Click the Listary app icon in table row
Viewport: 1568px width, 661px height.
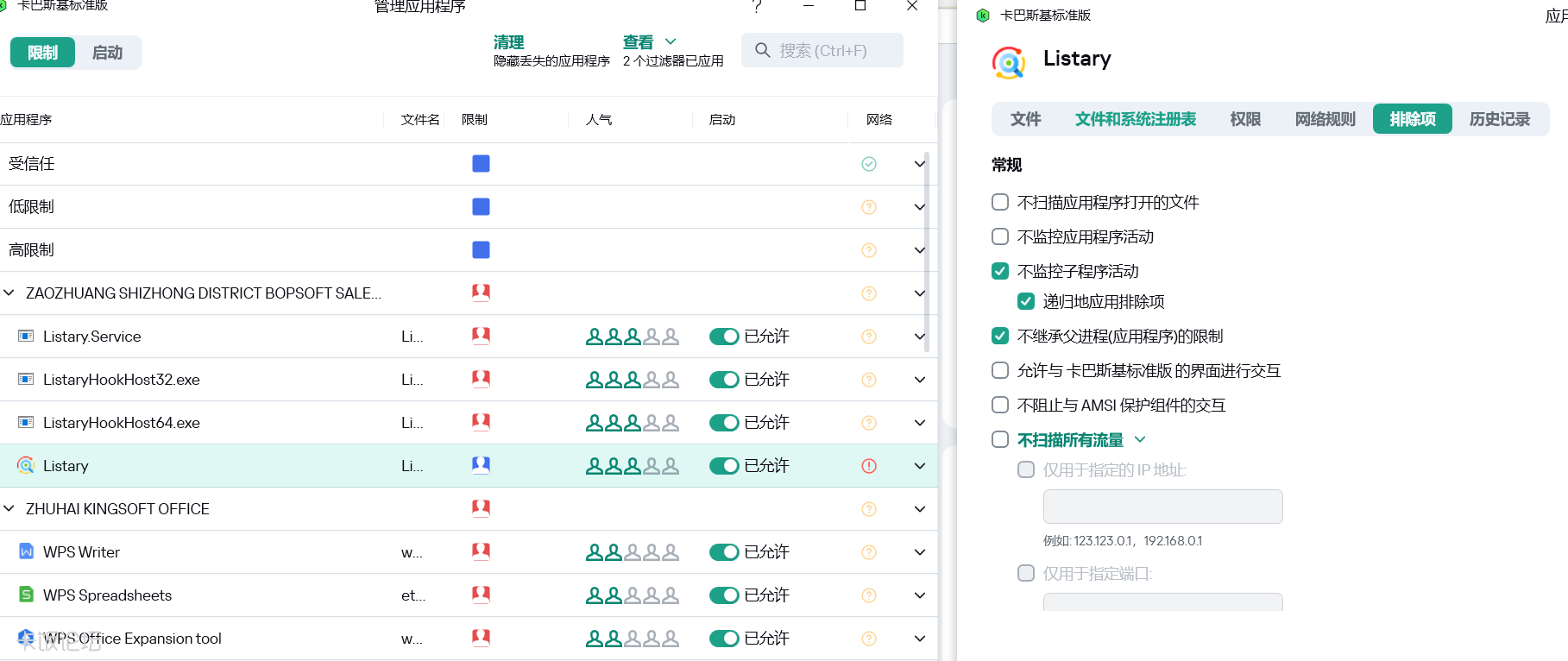click(26, 465)
